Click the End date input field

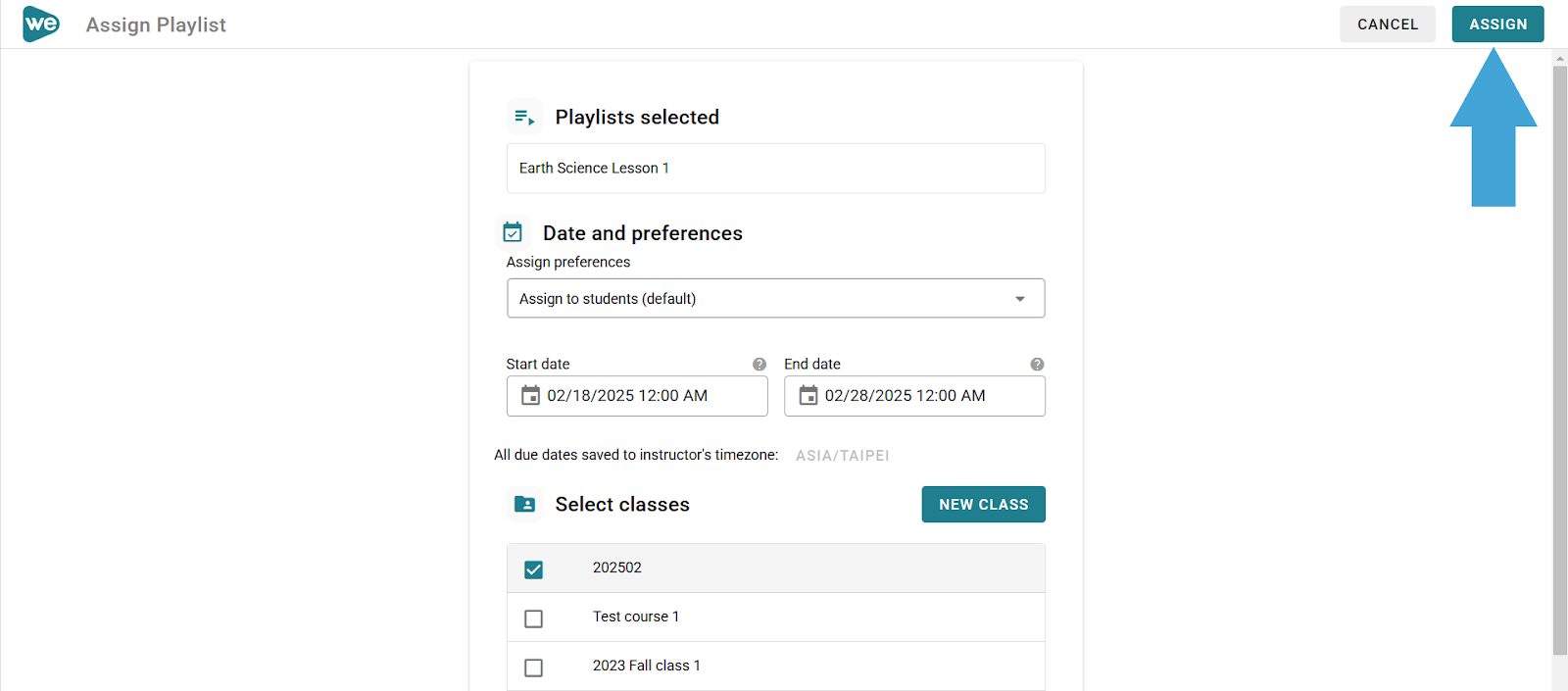tap(914, 396)
